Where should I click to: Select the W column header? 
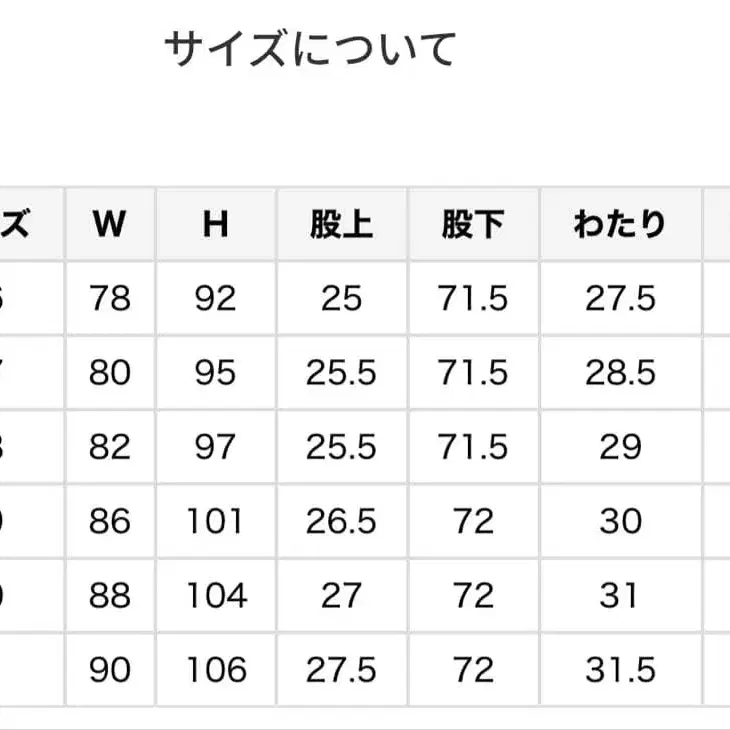[109, 224]
